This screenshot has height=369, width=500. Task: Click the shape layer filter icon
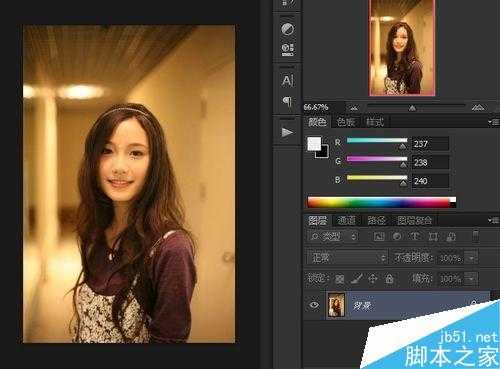[x=433, y=236]
